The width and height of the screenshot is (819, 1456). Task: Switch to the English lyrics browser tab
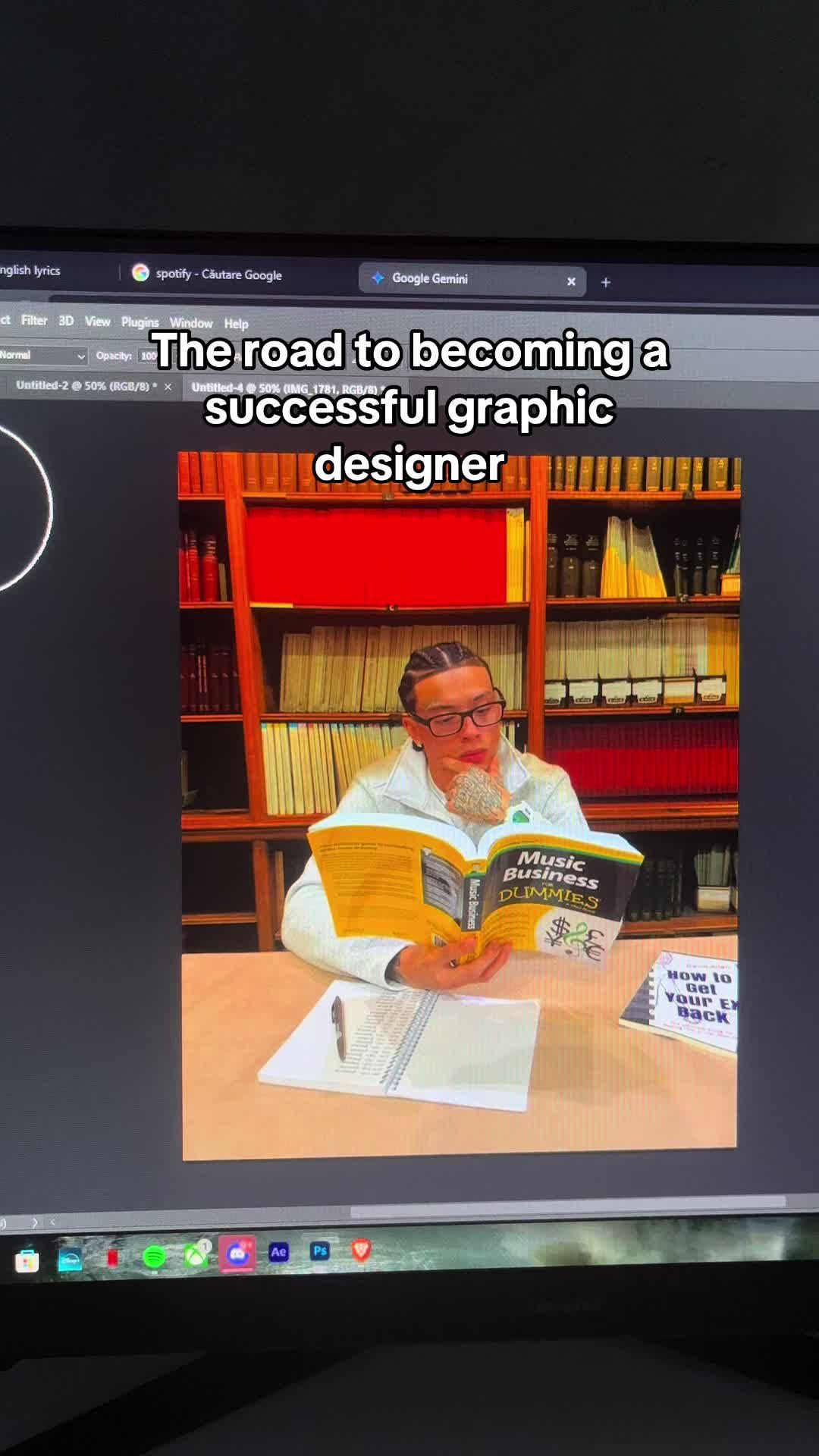click(x=30, y=271)
